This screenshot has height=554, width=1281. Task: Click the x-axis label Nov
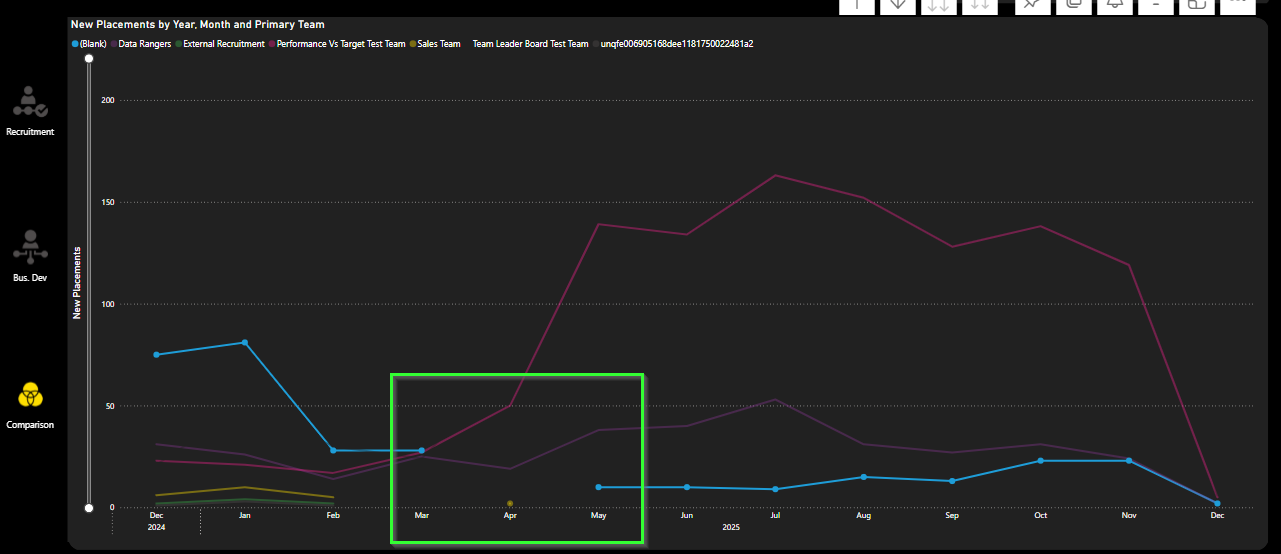1129,516
